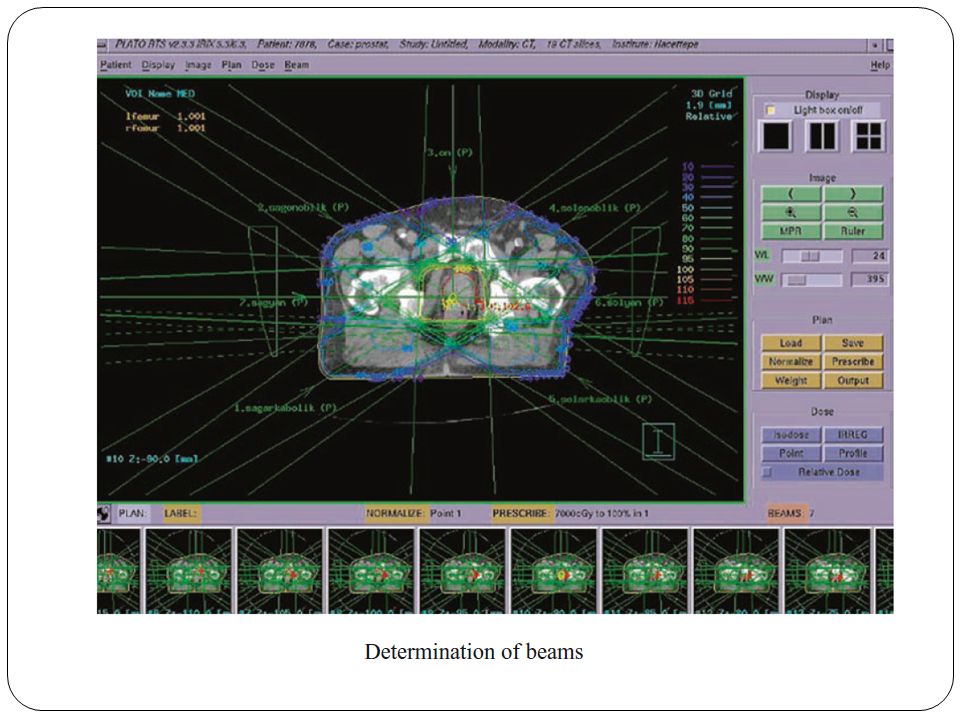Screen dimensions: 960x720
Task: Select the third CT slice thumbnail
Action: click(280, 571)
